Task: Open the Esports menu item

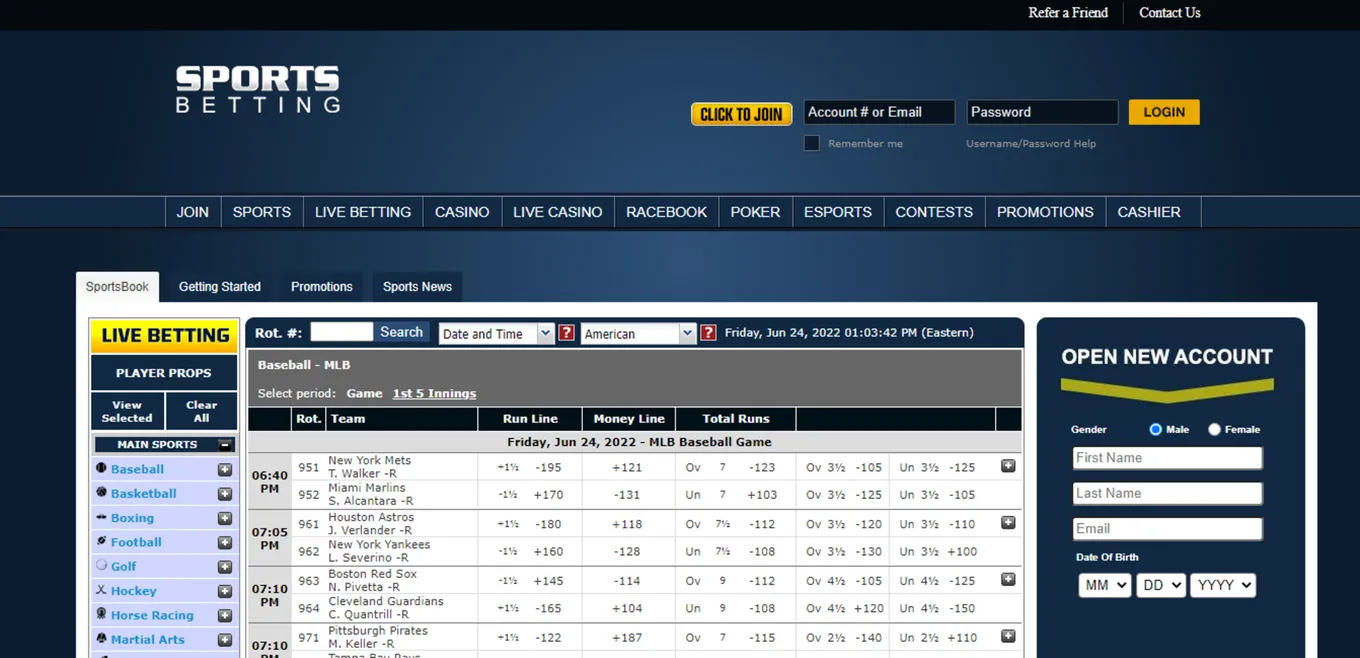Action: click(x=838, y=212)
